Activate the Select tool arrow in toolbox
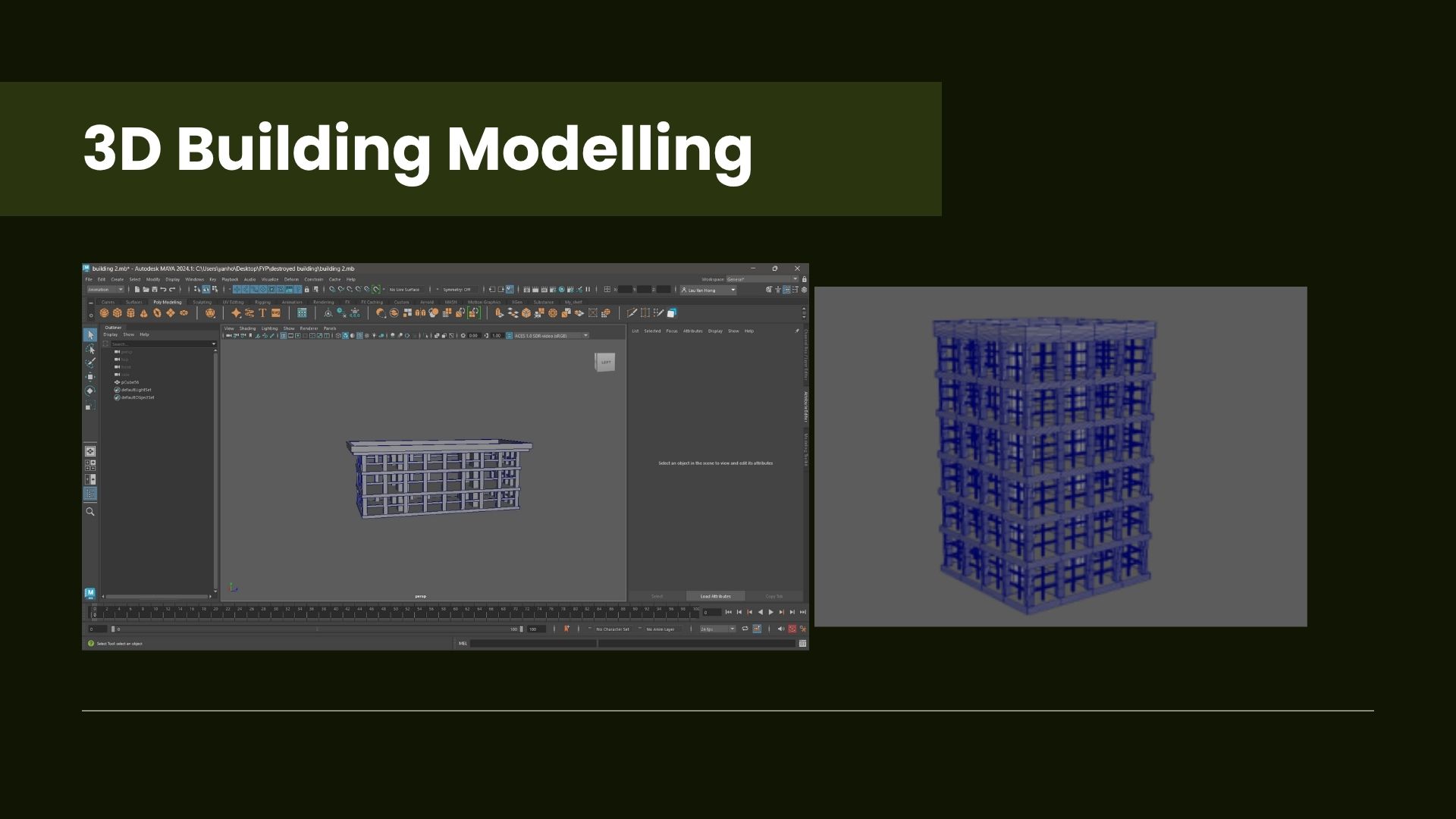Screen dimensions: 1456x819 point(90,335)
